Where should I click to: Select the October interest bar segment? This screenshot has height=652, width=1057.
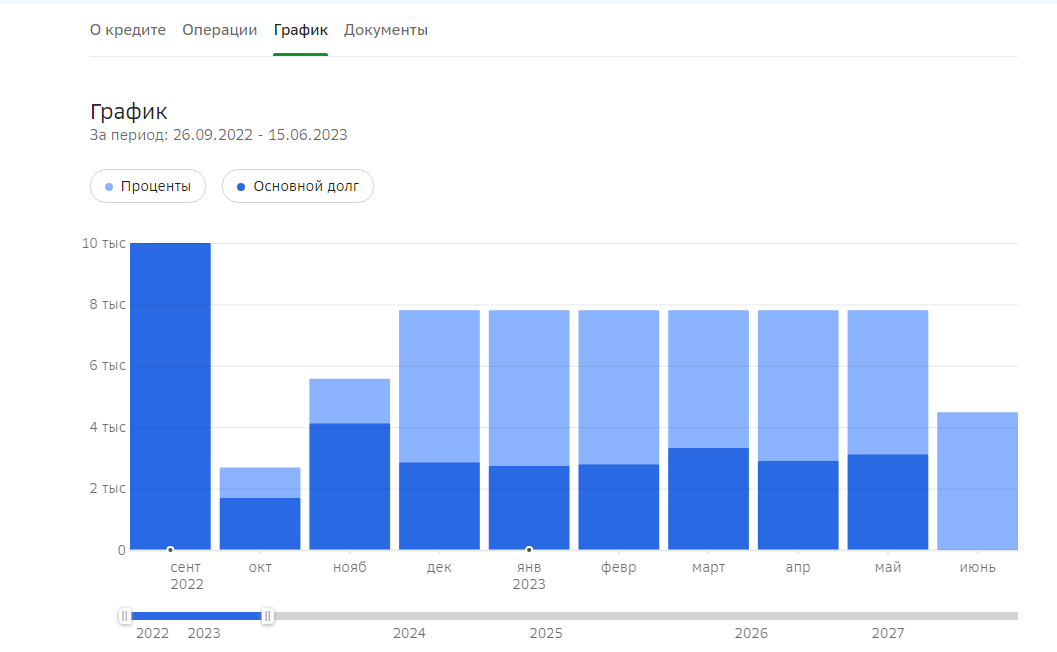click(x=260, y=483)
